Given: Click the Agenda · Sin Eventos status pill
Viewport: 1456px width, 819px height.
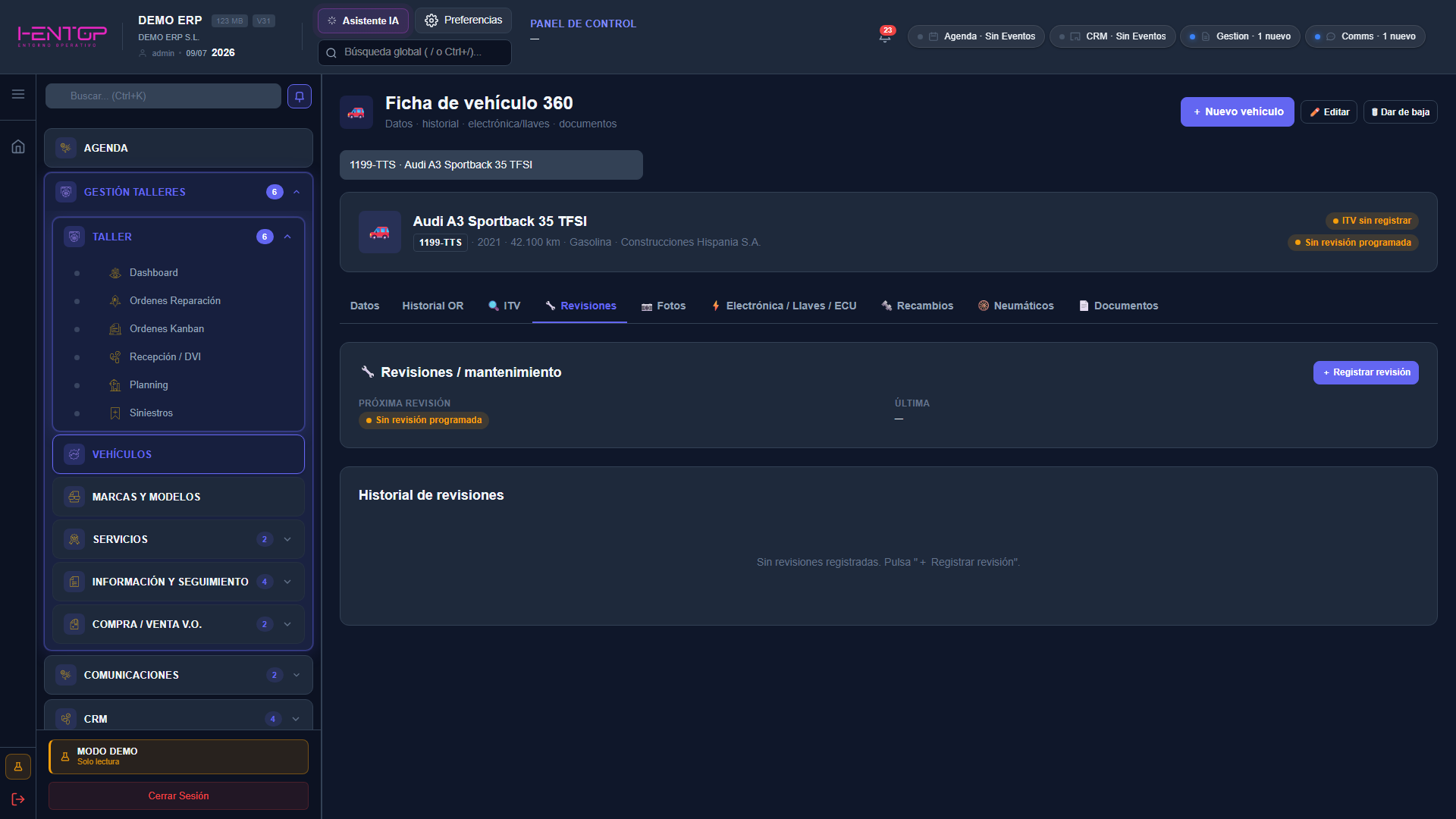Looking at the screenshot, I should click(x=976, y=36).
